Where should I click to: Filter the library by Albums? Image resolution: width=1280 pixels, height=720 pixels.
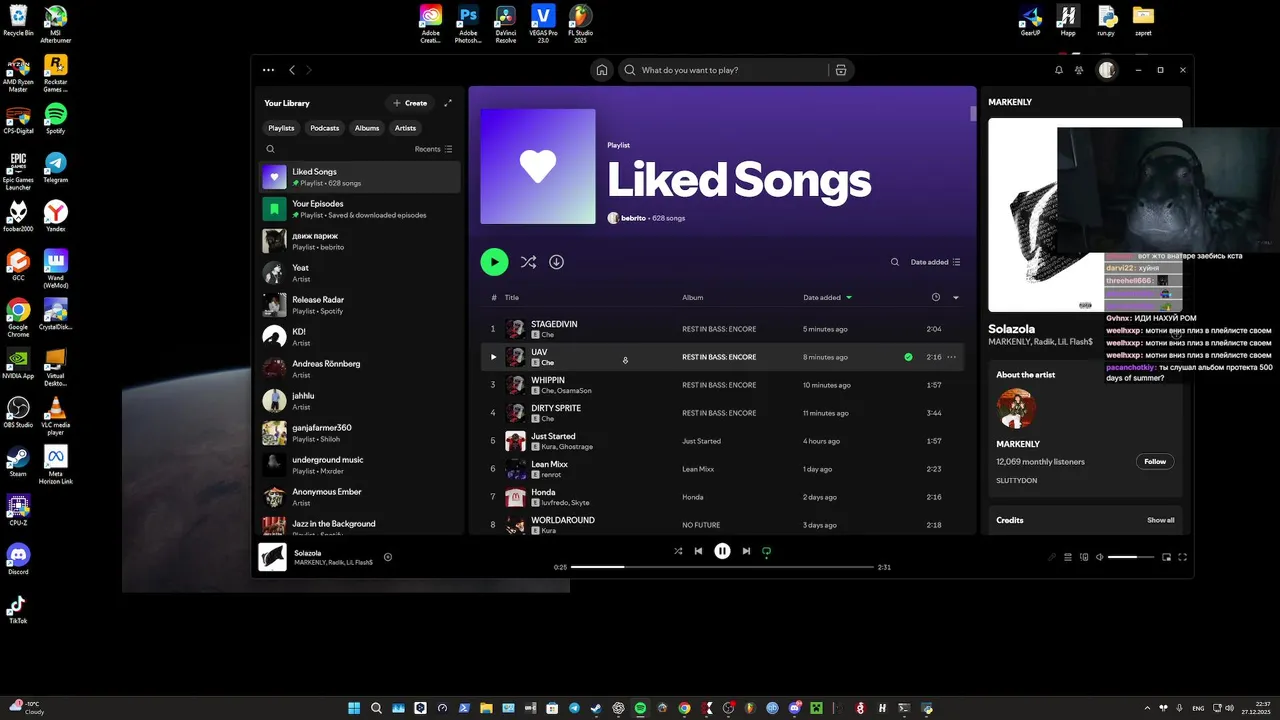coord(367,128)
